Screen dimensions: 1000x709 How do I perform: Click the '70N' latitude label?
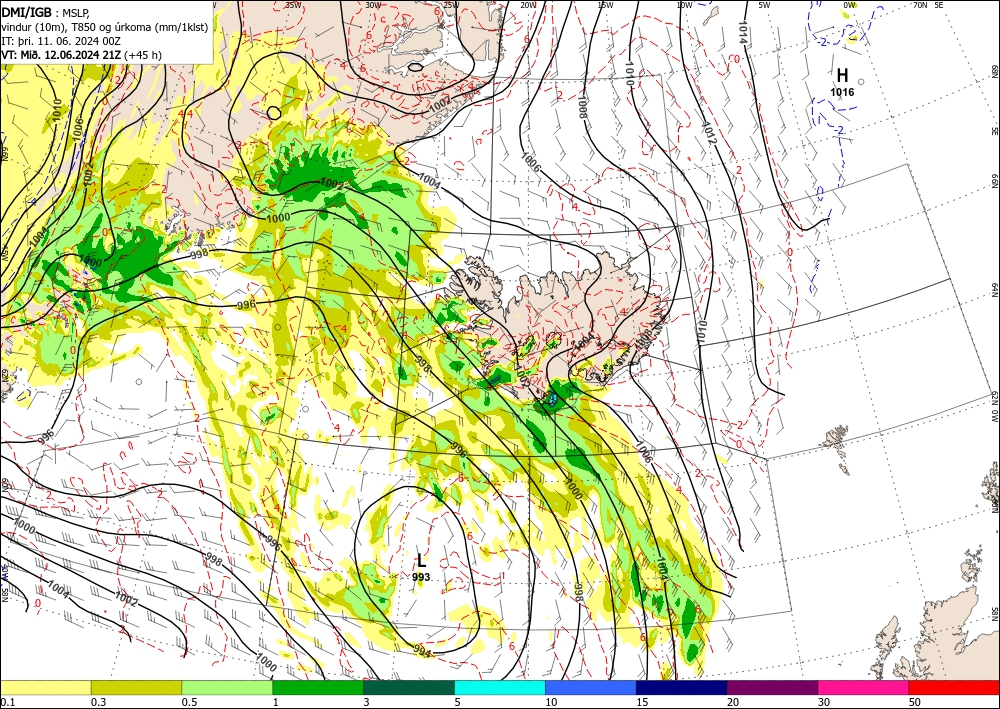920,5
